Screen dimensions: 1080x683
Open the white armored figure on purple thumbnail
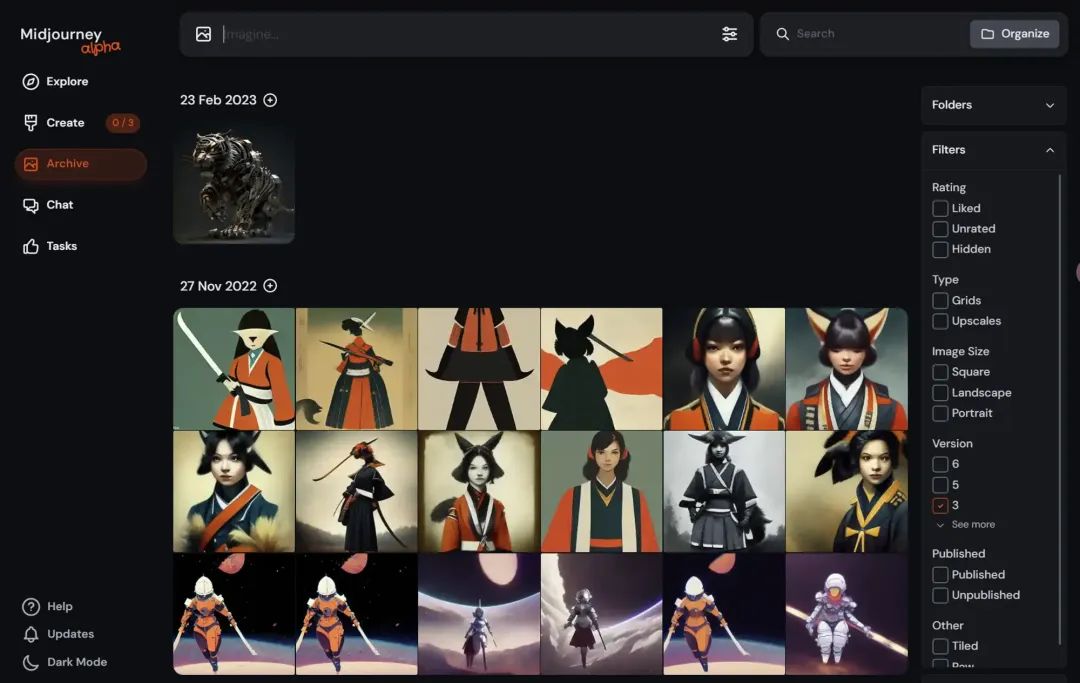tap(847, 614)
